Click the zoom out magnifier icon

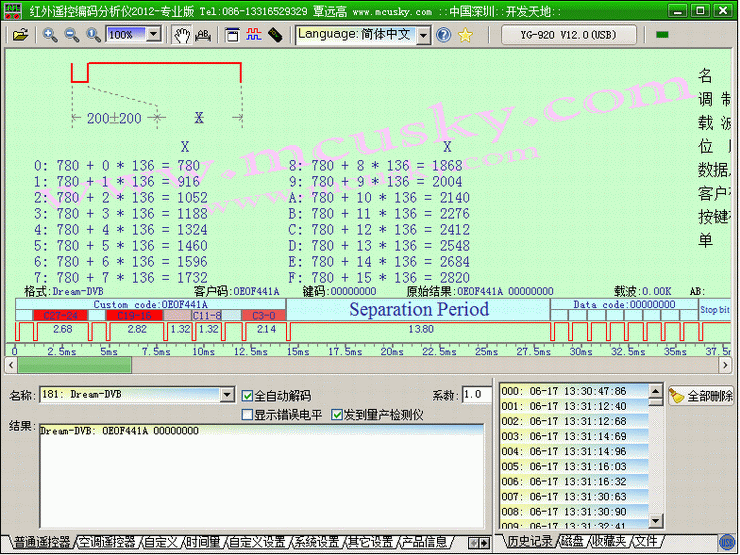pyautogui.click(x=71, y=34)
